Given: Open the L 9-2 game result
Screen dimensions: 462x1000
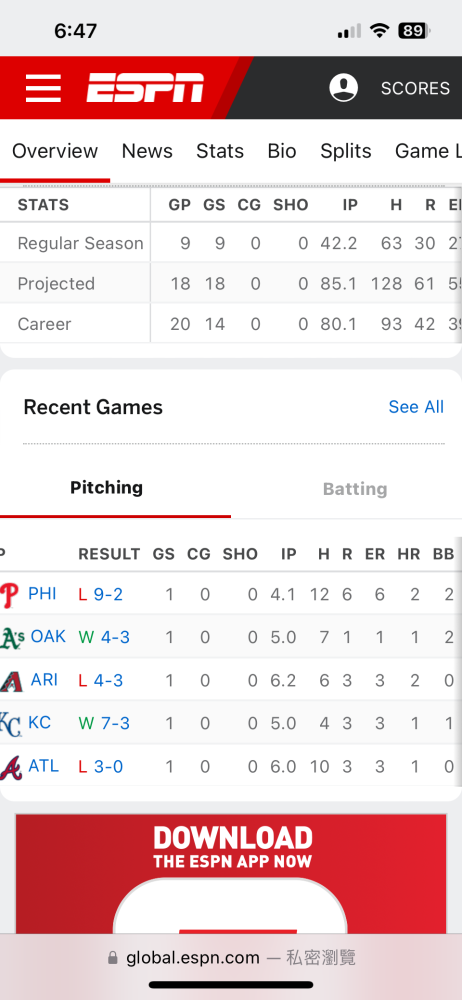Looking at the screenshot, I should pyautogui.click(x=101, y=594).
